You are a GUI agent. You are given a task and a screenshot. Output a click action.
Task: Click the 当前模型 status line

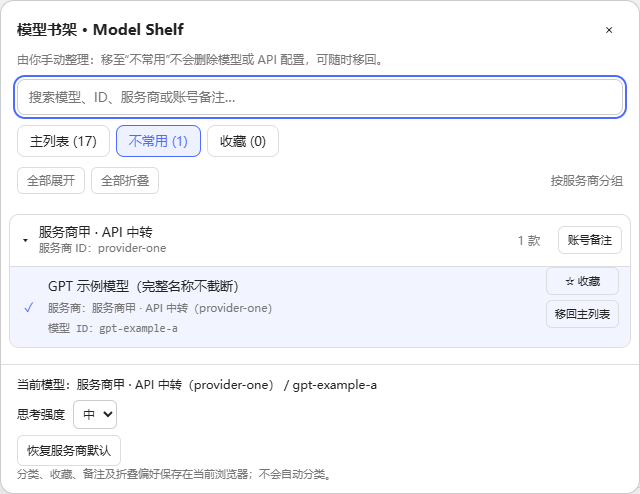click(x=197, y=385)
